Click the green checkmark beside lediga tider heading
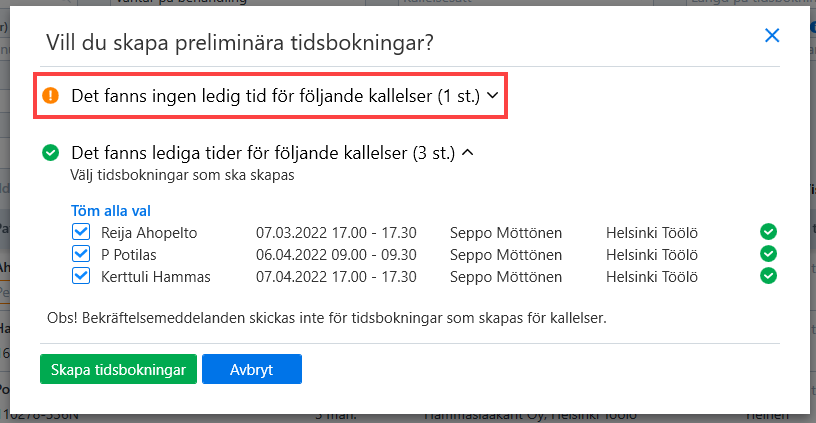Screen dimensions: 816x423 (50, 152)
